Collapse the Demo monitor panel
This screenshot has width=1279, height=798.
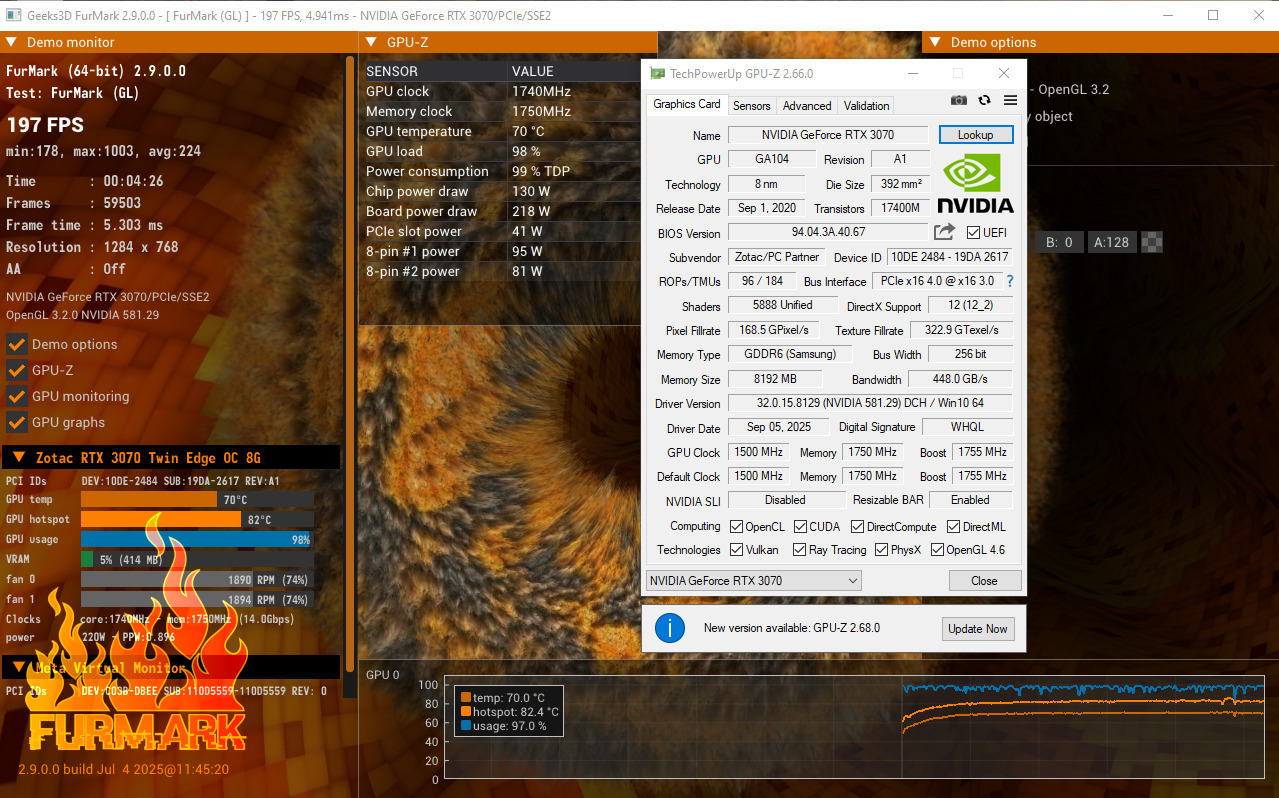pyautogui.click(x=12, y=42)
